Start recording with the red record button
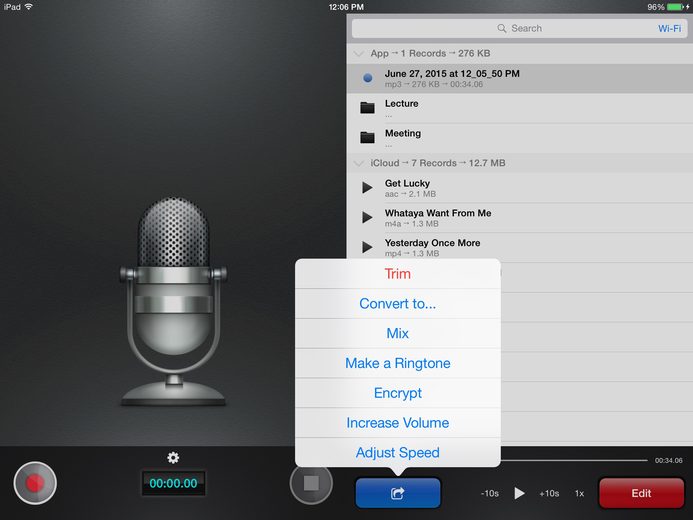The width and height of the screenshot is (693, 520). (35, 483)
